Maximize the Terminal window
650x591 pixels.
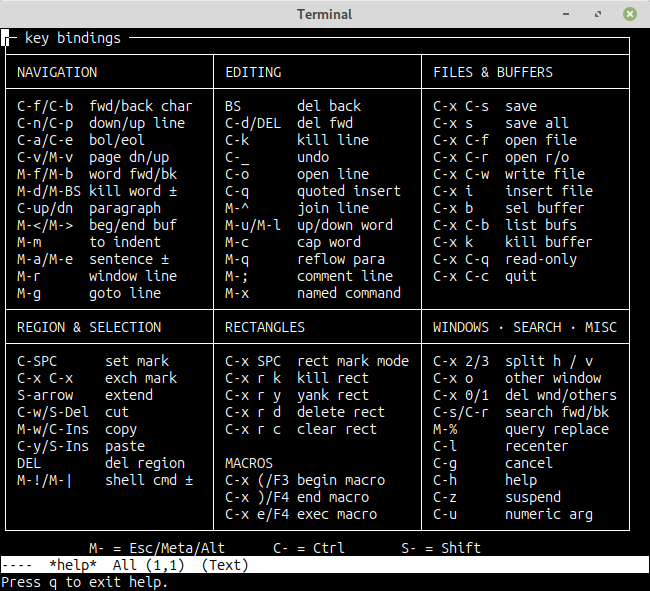(x=598, y=14)
